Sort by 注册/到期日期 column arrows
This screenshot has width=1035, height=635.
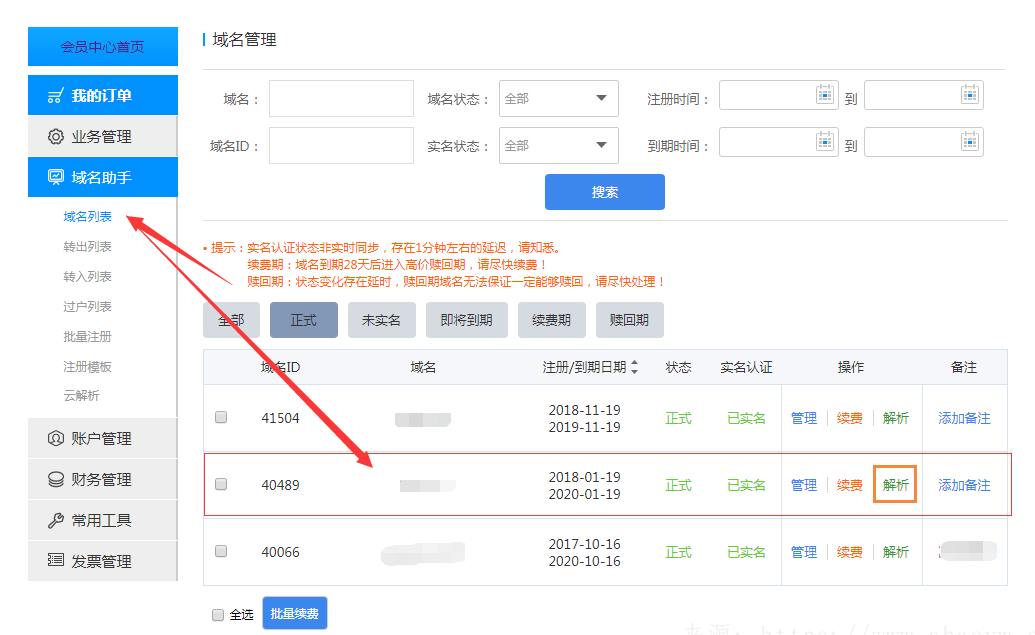tap(634, 367)
